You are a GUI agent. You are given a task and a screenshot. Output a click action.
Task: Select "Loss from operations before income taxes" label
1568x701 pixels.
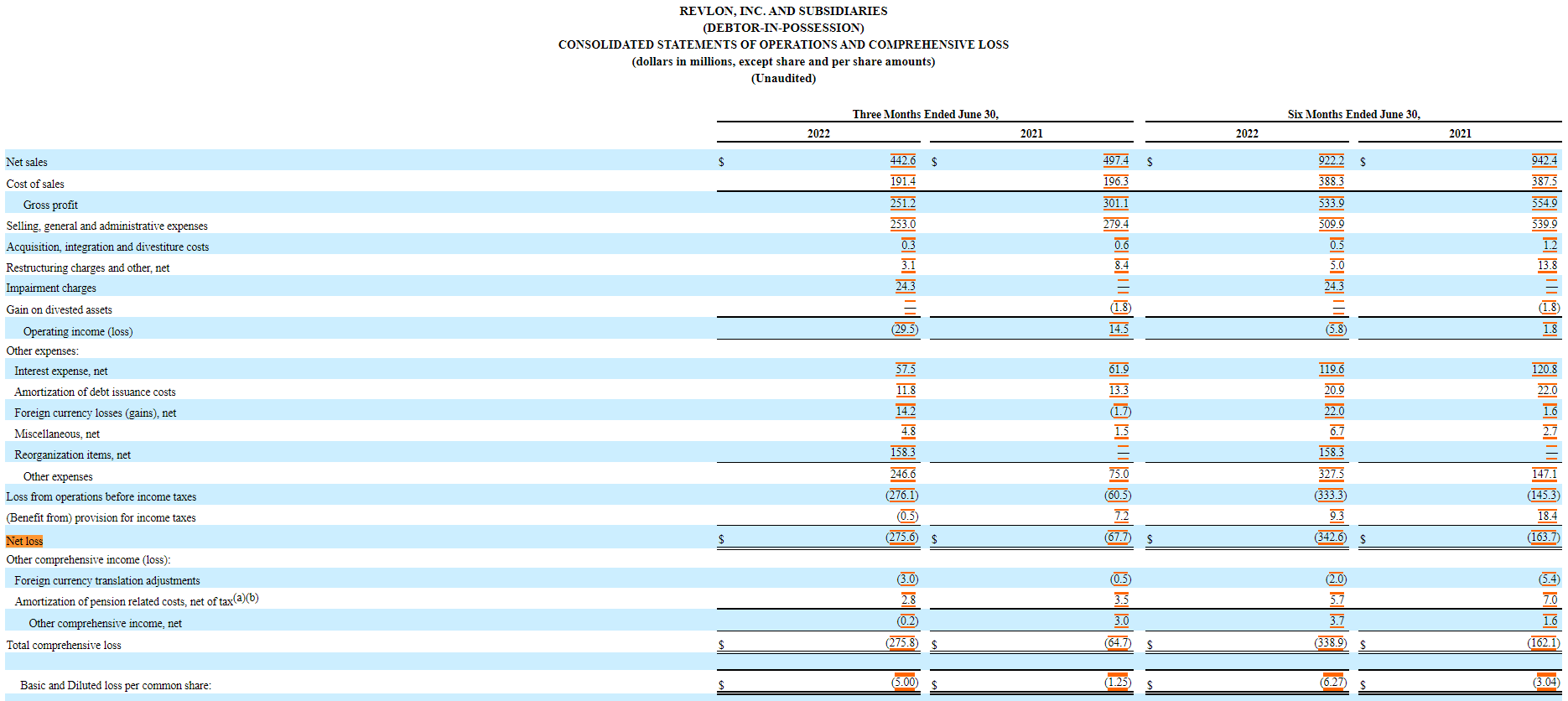(x=101, y=496)
